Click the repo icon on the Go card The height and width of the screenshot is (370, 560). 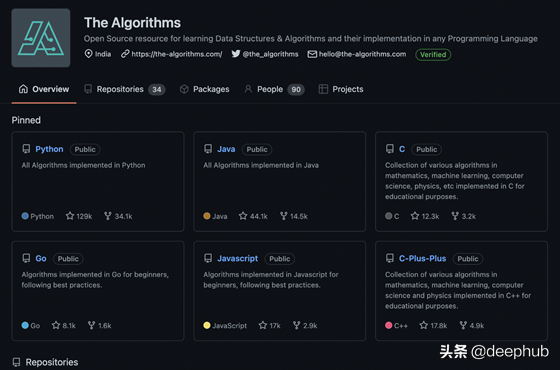26,258
